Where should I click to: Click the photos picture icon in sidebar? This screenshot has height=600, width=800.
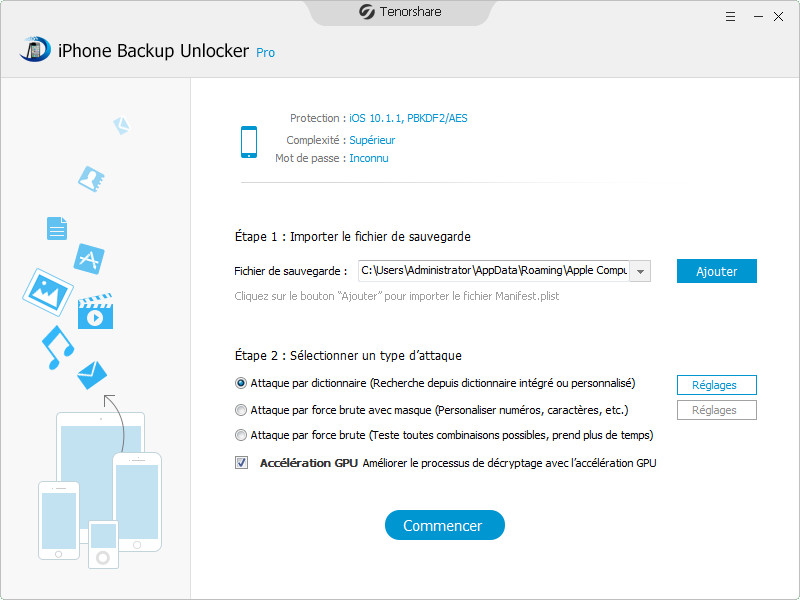pyautogui.click(x=47, y=291)
